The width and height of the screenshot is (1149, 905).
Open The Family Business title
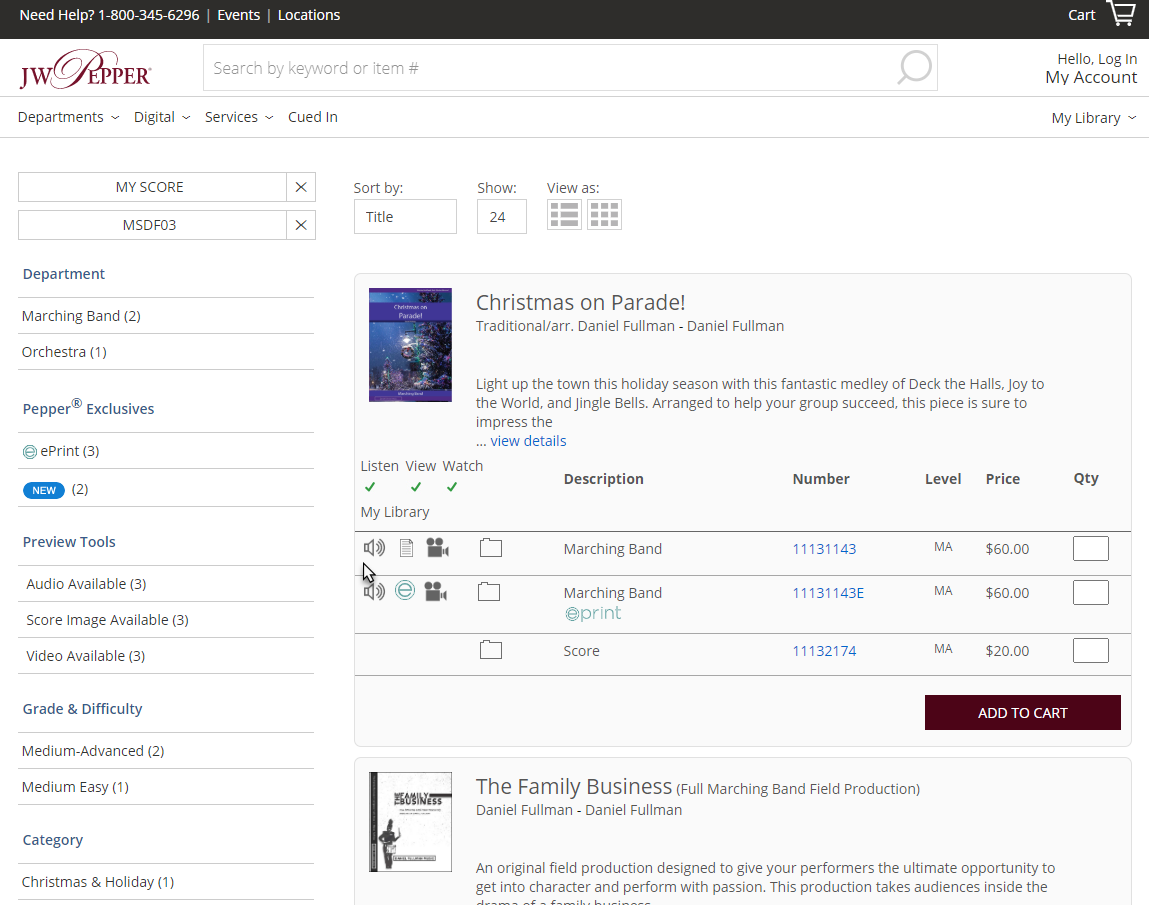point(574,786)
